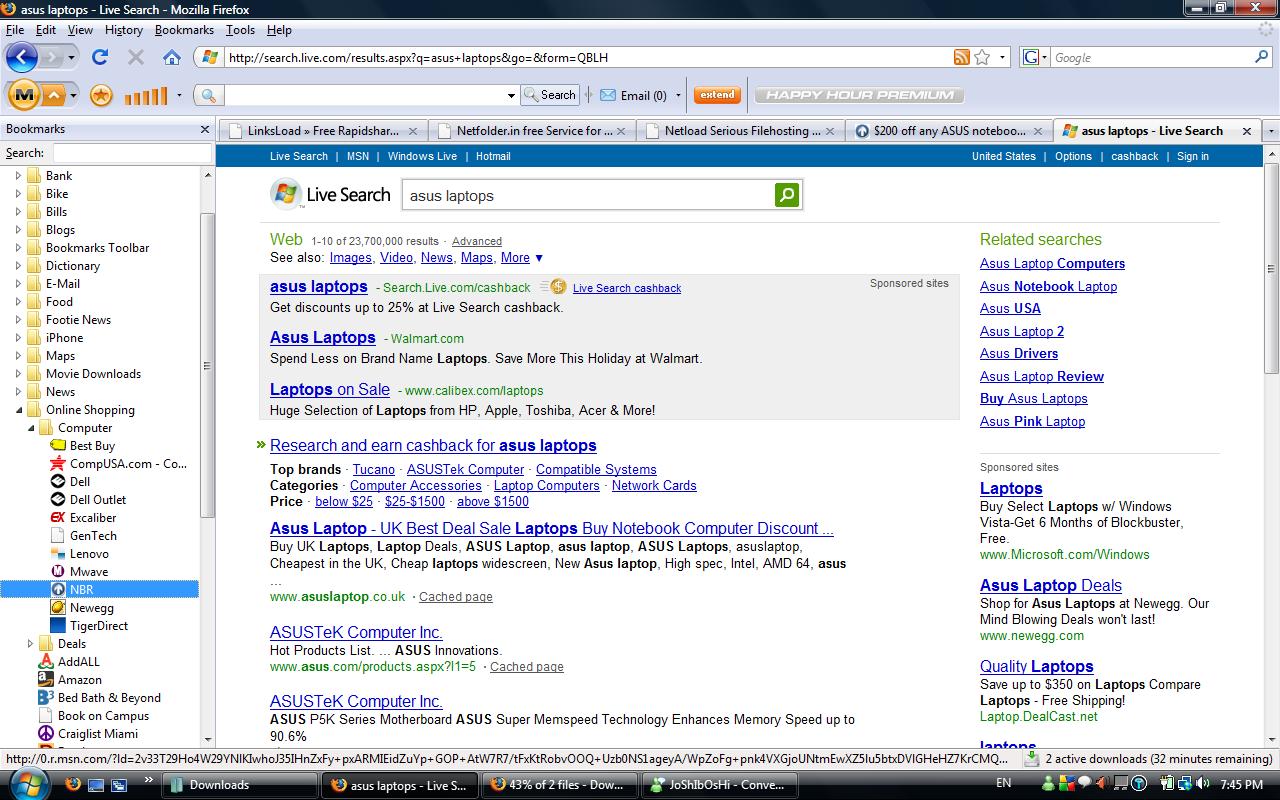Open the History menu
Screen dimensions: 1280x800
[x=124, y=30]
